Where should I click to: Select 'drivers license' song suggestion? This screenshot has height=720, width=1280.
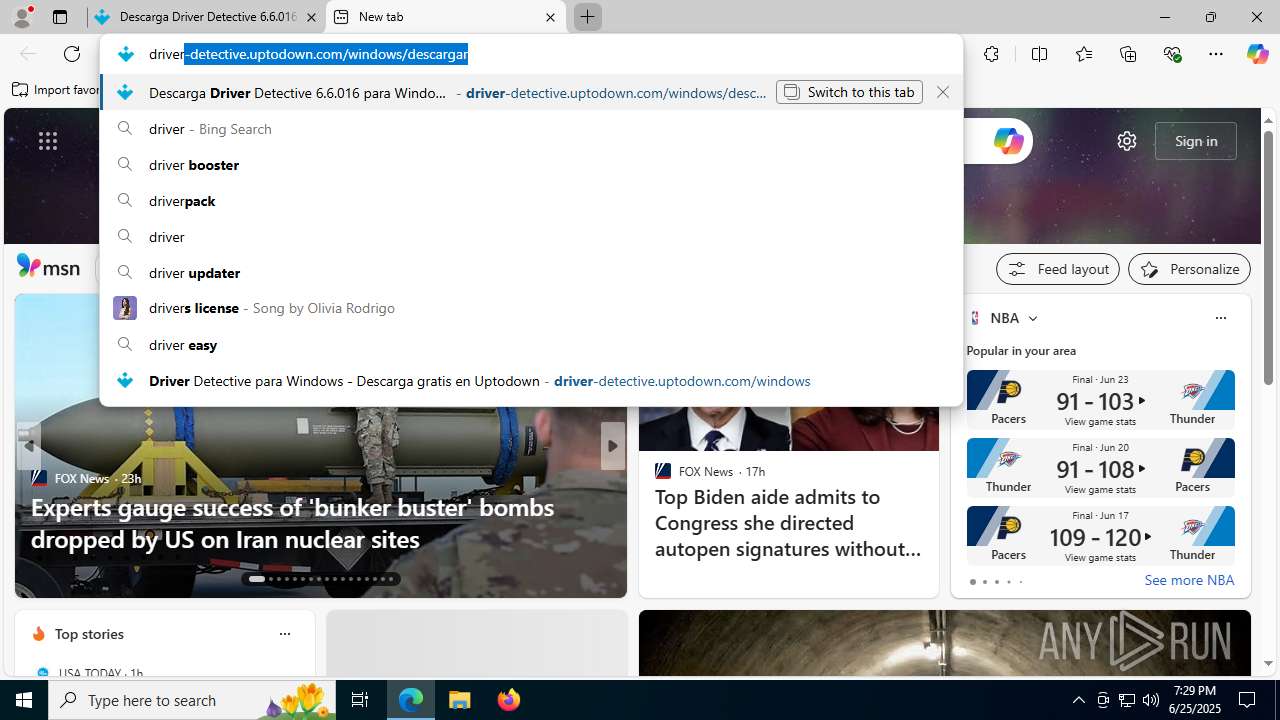coord(531,308)
